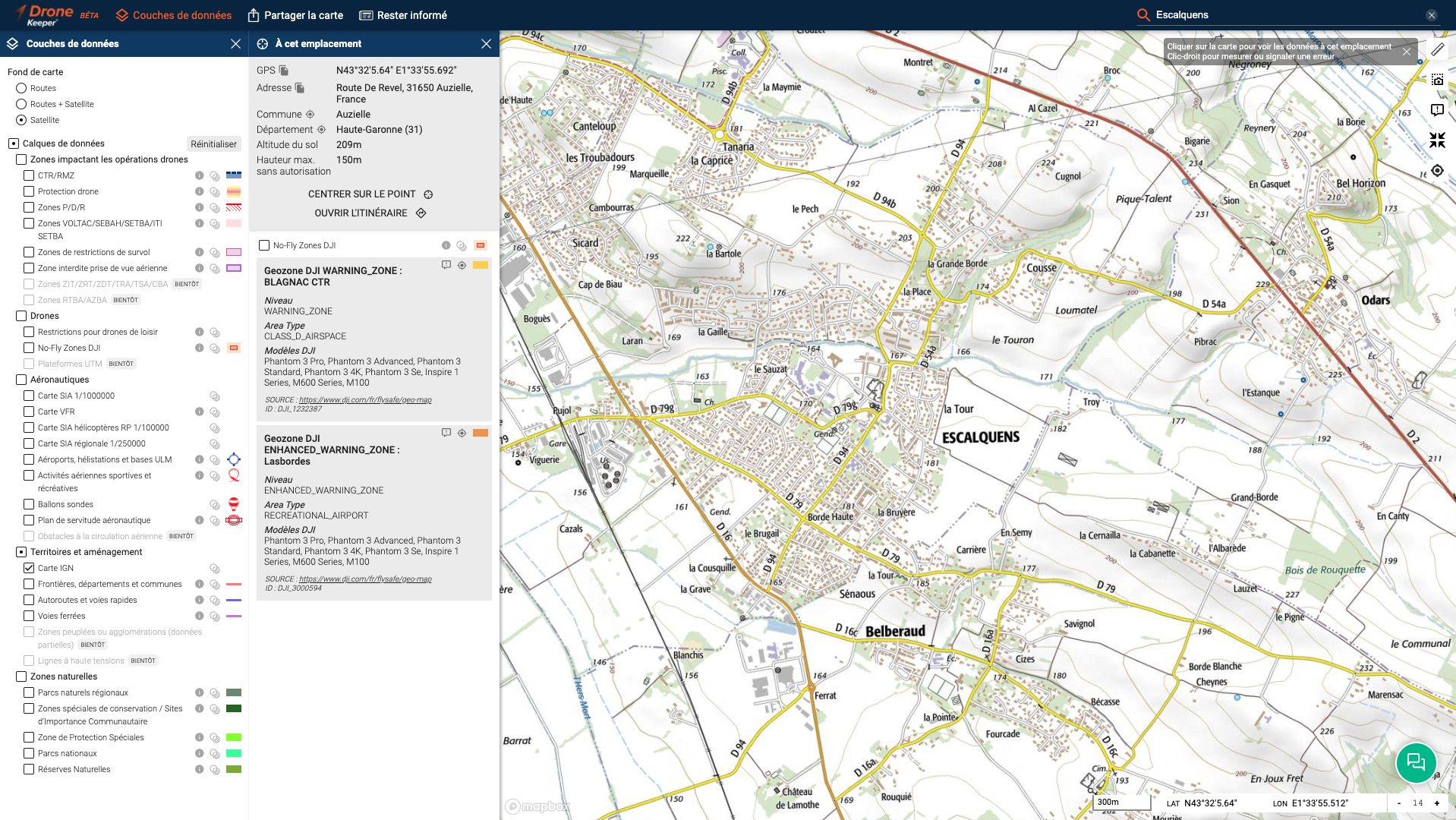Open Rester informé menu
Viewport: 1456px width, 820px height.
403,15
